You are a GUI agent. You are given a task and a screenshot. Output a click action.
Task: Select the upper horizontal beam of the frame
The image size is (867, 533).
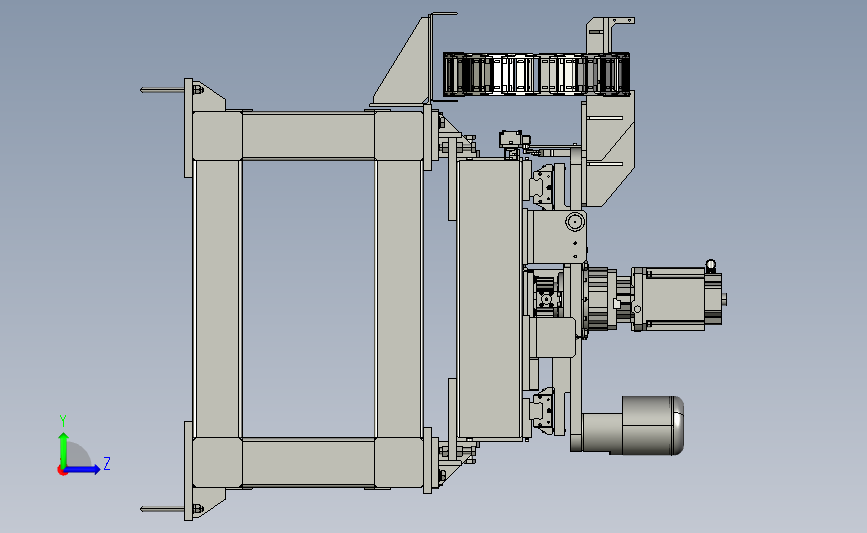(x=308, y=135)
